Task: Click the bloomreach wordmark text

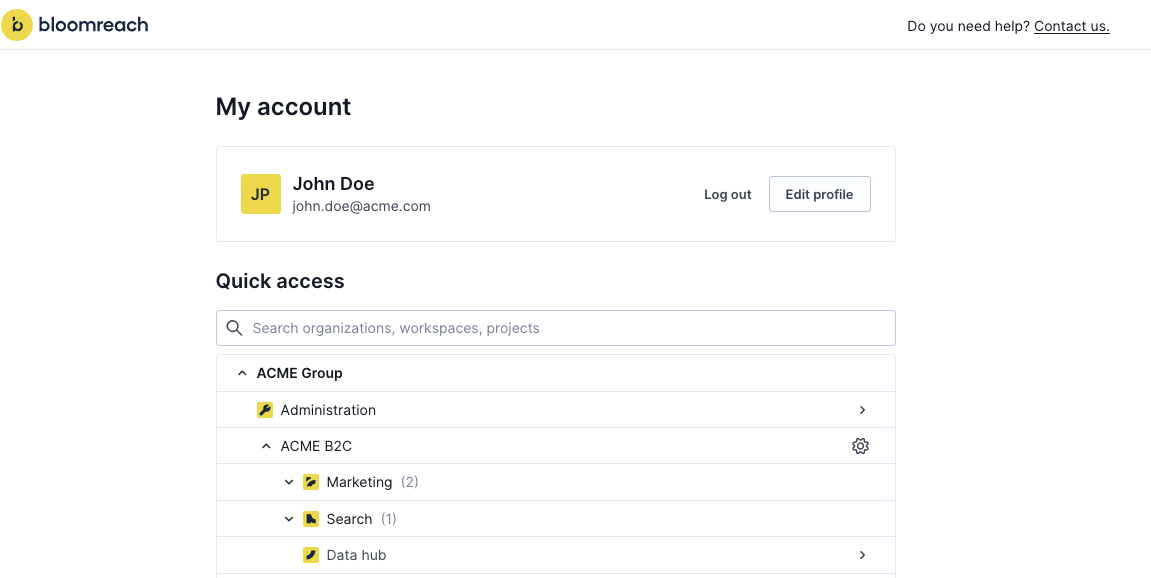Action: [93, 25]
